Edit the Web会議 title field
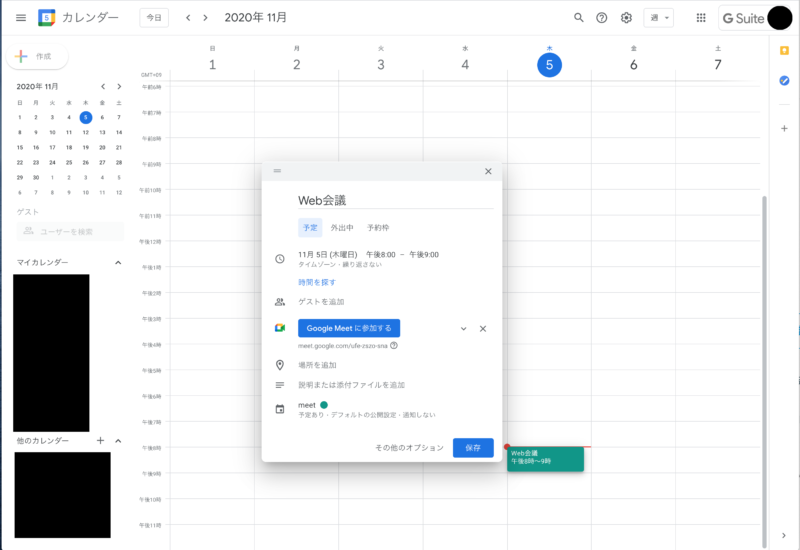Viewport: 800px width, 550px height. [x=395, y=200]
